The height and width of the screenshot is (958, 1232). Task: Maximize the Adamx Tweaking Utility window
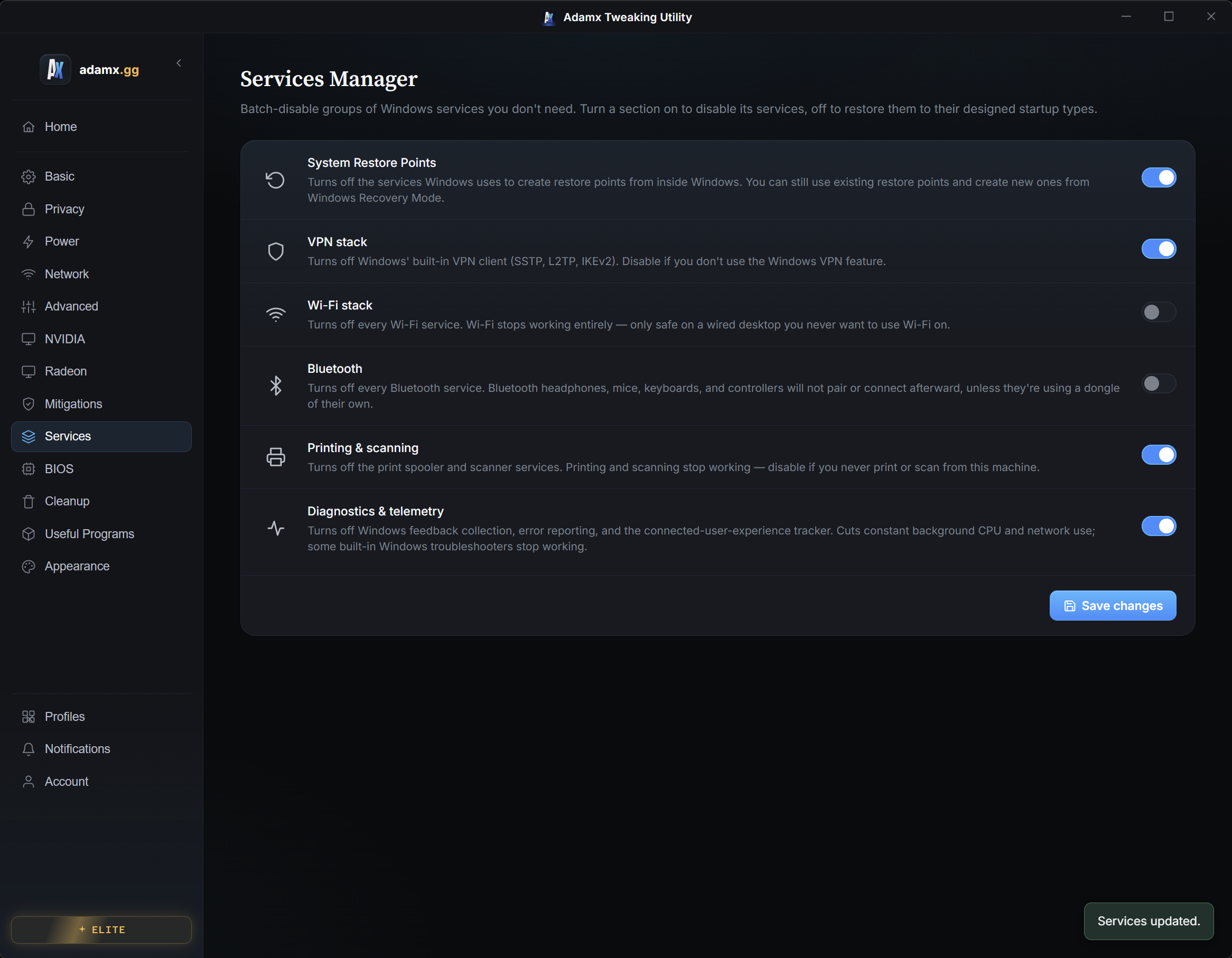point(1168,16)
